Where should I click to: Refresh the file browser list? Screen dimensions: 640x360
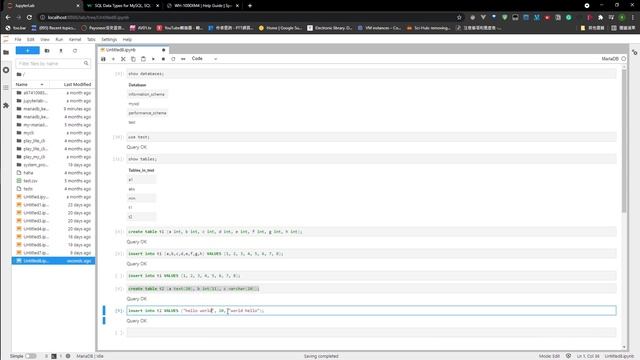(75, 51)
